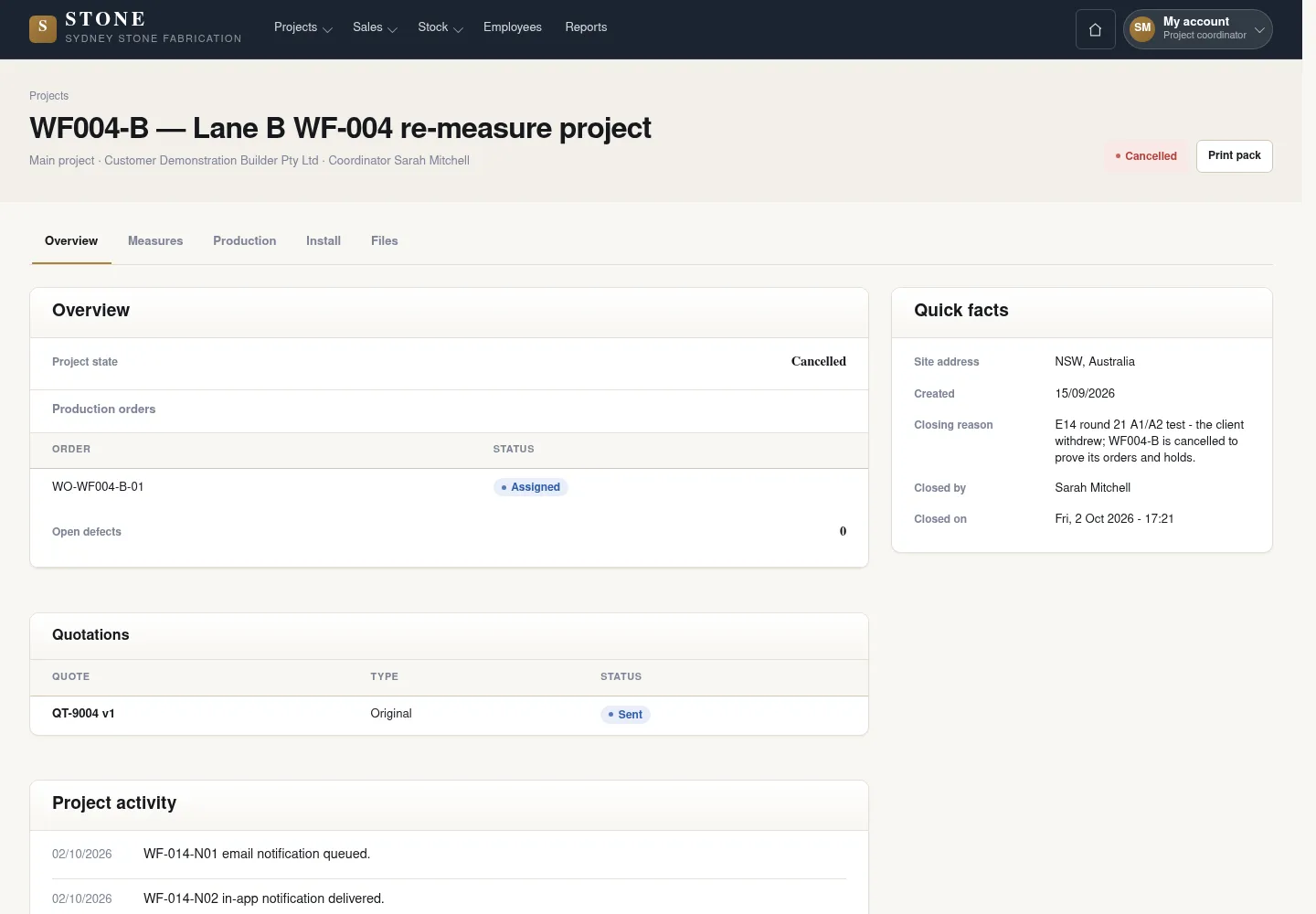Select the Overview tab

[x=71, y=241]
